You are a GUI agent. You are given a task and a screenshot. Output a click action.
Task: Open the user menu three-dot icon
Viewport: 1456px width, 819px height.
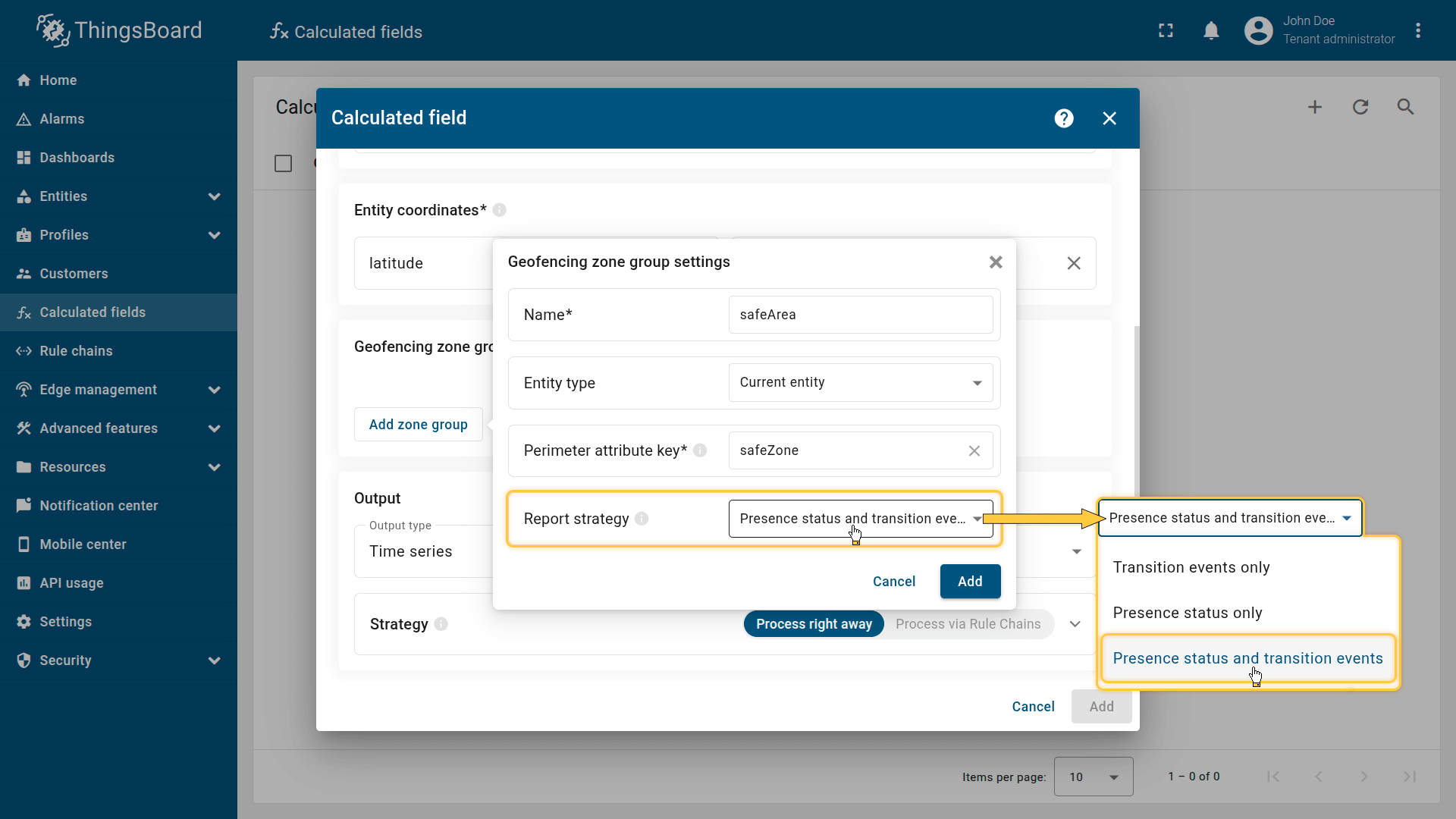pyautogui.click(x=1417, y=30)
